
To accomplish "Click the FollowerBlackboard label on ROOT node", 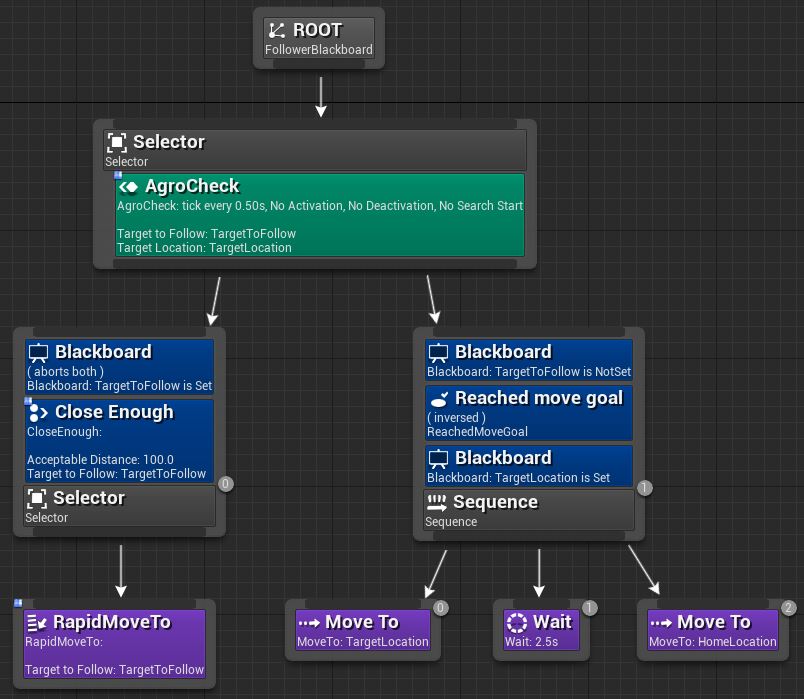I will [x=319, y=50].
